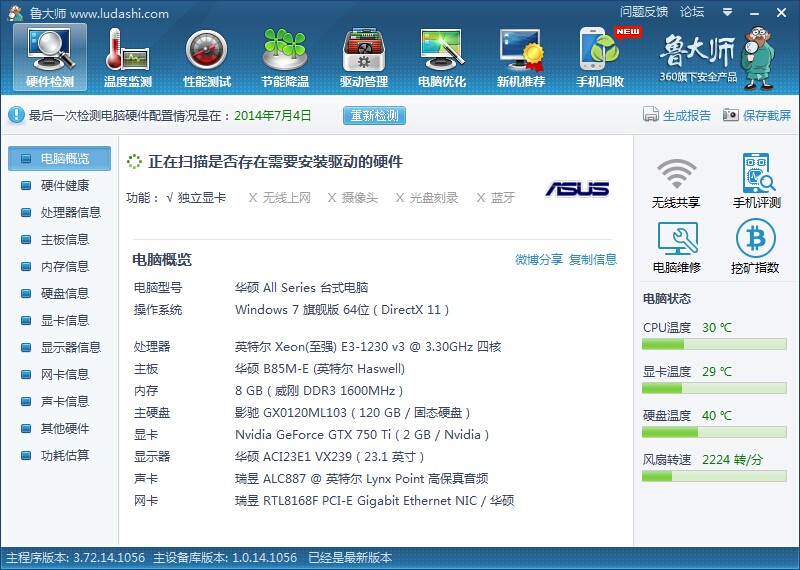Viewport: 800px width, 570px height.
Task: Open the 性能测试 performance test
Action: tap(207, 57)
